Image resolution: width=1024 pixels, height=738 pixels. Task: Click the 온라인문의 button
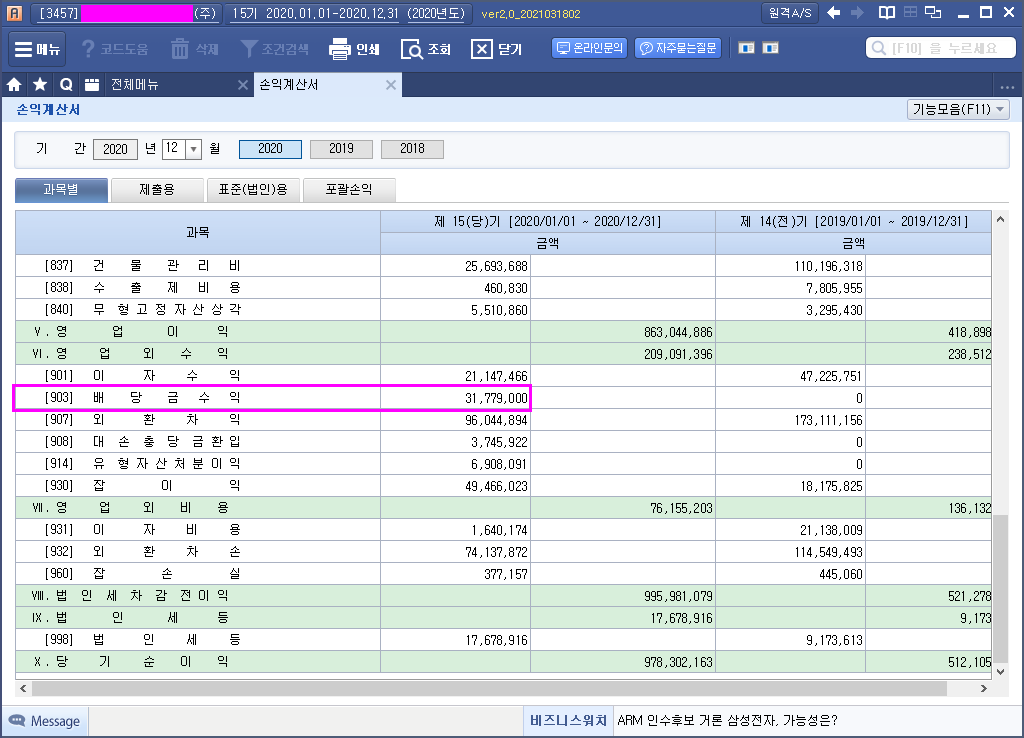coord(589,48)
